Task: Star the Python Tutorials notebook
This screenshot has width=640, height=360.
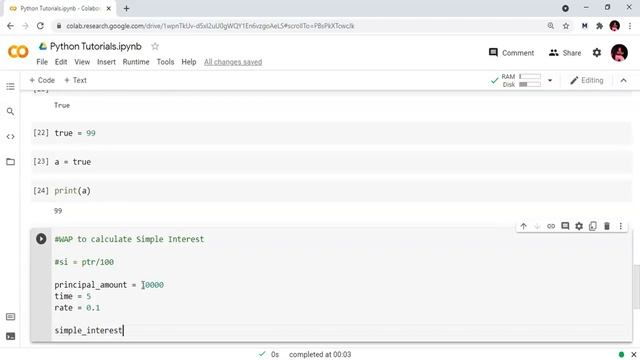Action: (x=155, y=47)
